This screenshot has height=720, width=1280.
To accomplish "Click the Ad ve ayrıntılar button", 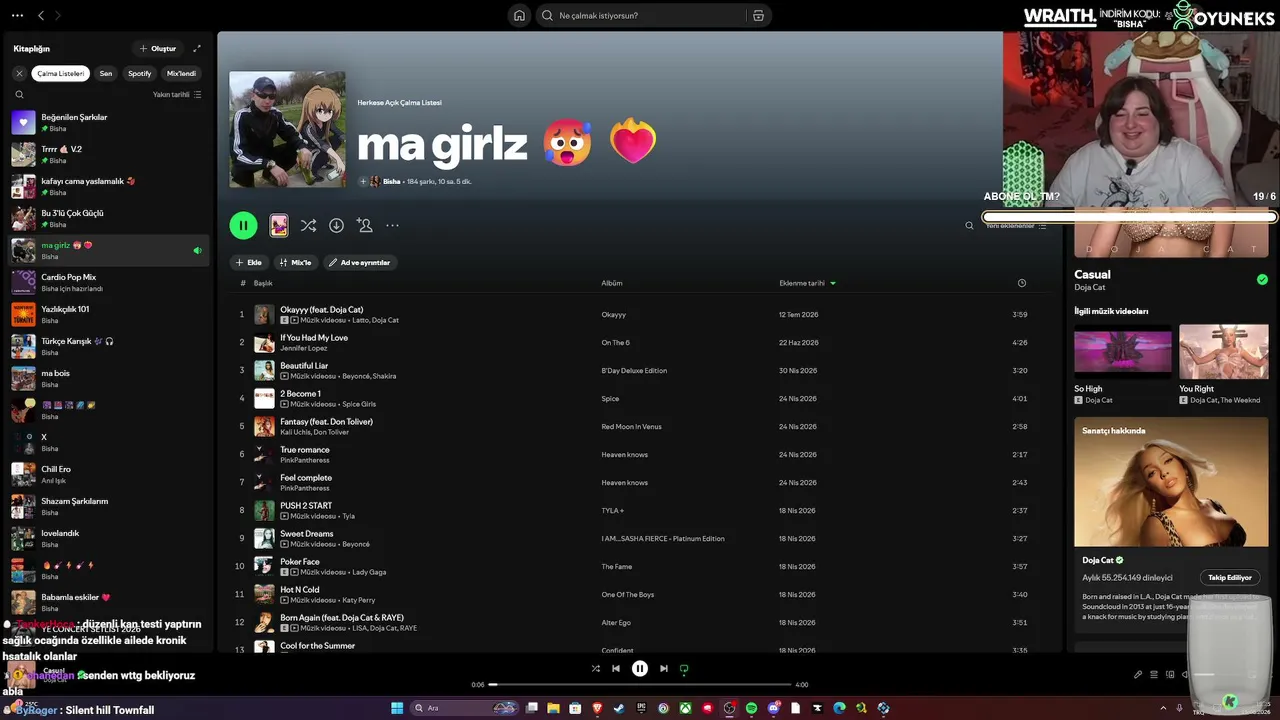I will (x=360, y=263).
